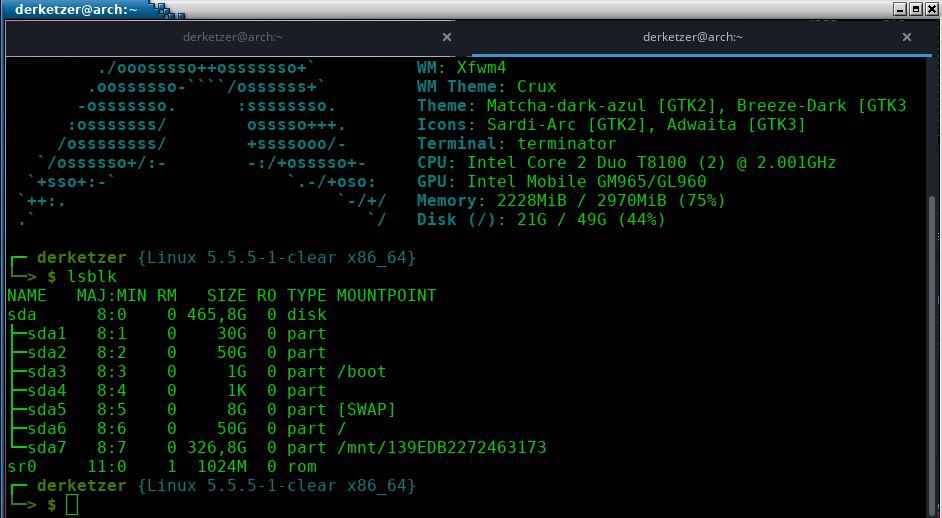Screen dimensions: 942x518
Task: Click the Terminal: terminator line
Action: [x=517, y=144]
